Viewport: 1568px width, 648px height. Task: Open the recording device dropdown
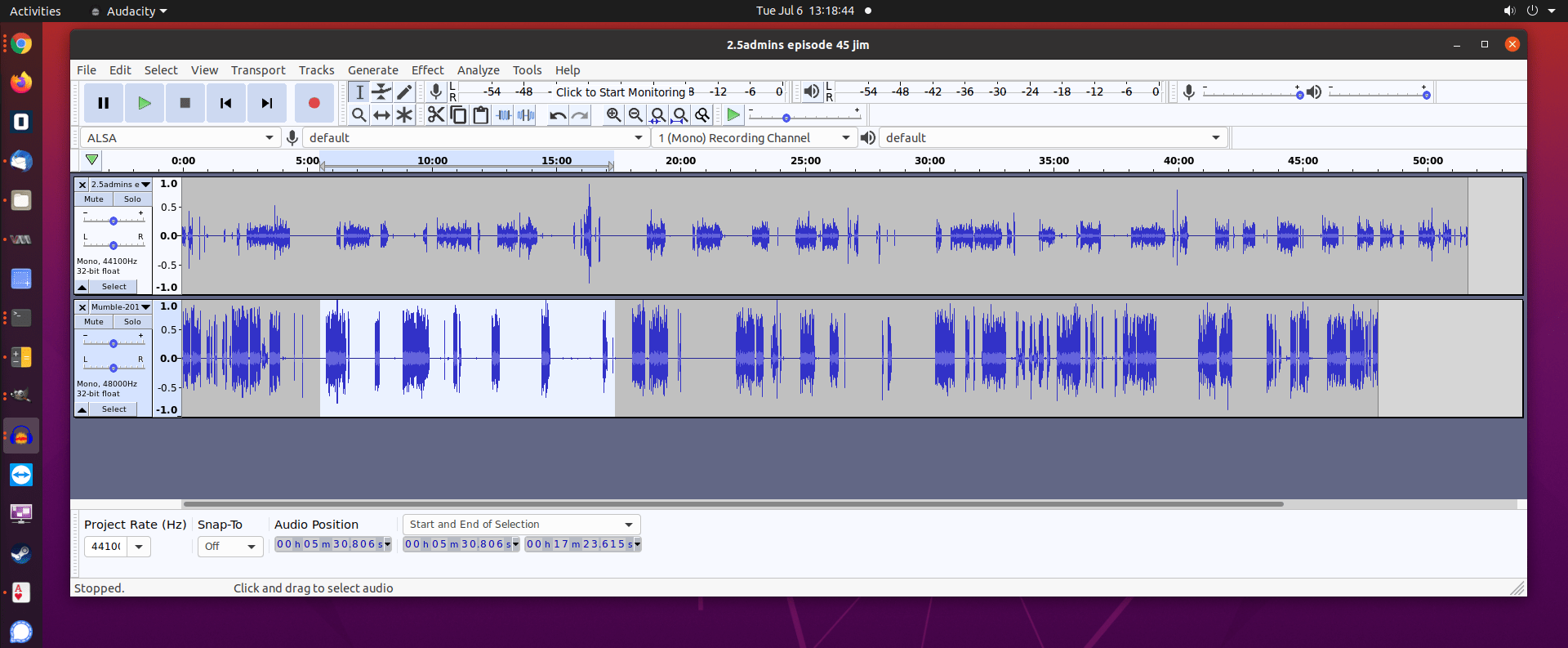tap(476, 138)
